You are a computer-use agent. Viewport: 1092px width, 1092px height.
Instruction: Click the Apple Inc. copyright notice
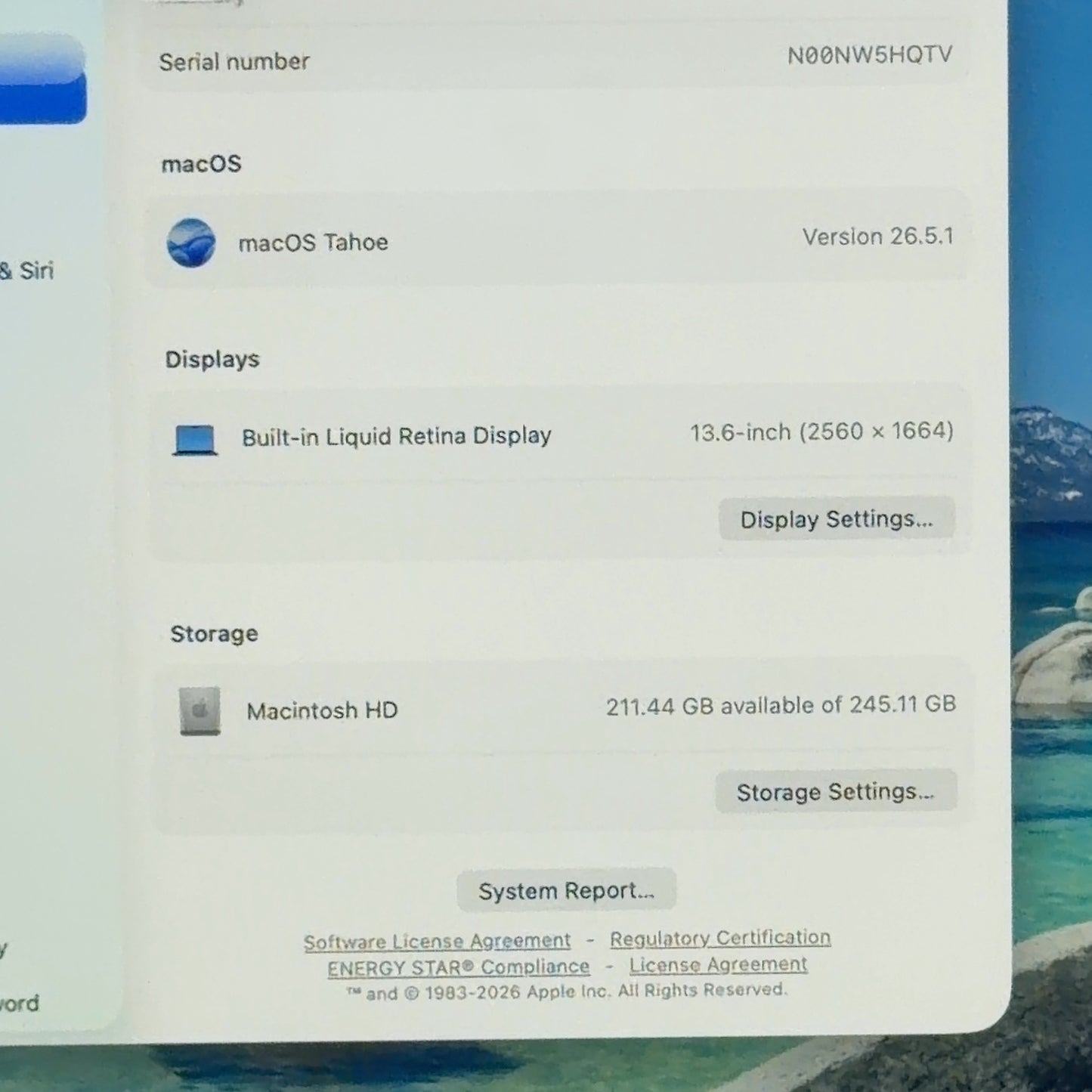click(x=567, y=991)
